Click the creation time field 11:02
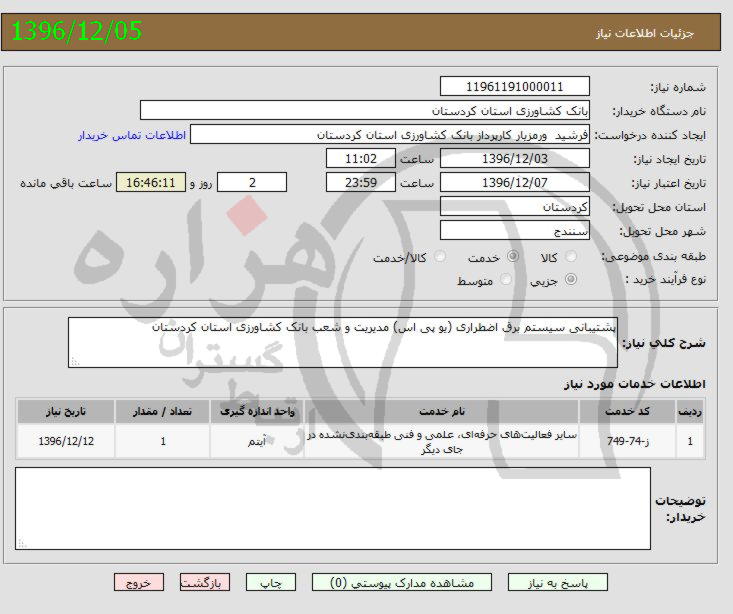Screen dimensions: 733x614 coord(361,159)
